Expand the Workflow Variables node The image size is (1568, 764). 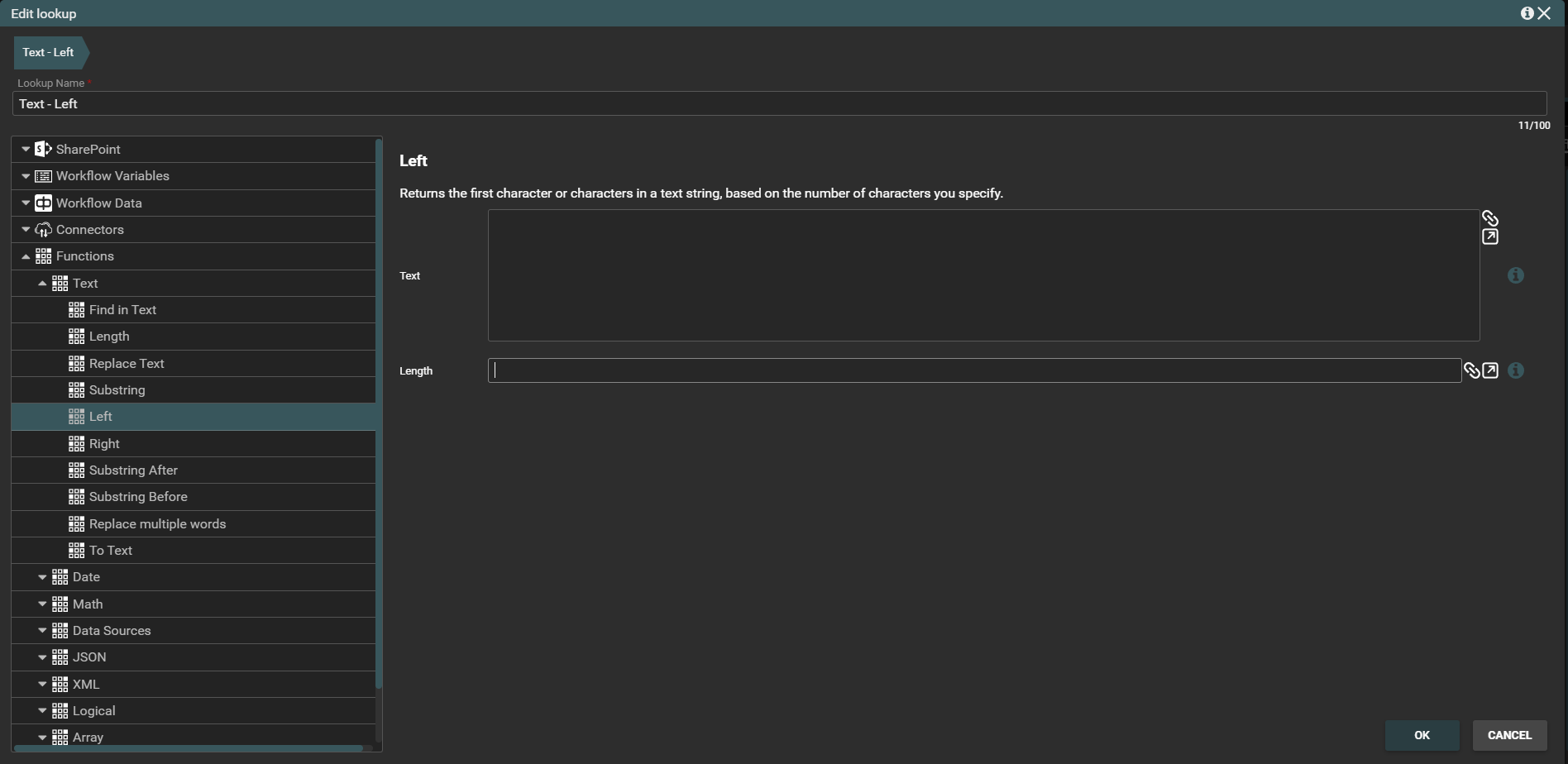point(26,176)
